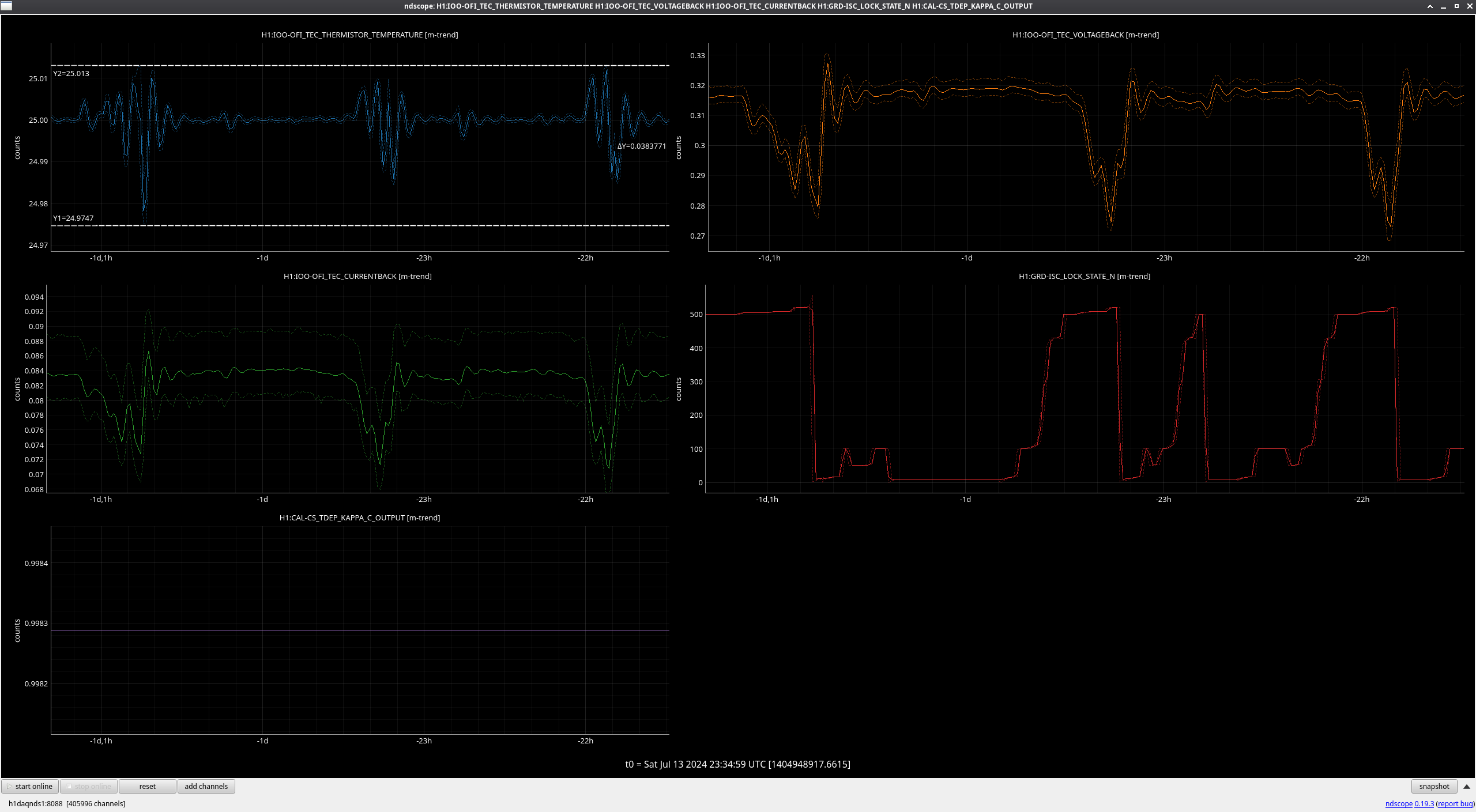Click the ΔY=0.0383771 cursor readout

point(642,146)
